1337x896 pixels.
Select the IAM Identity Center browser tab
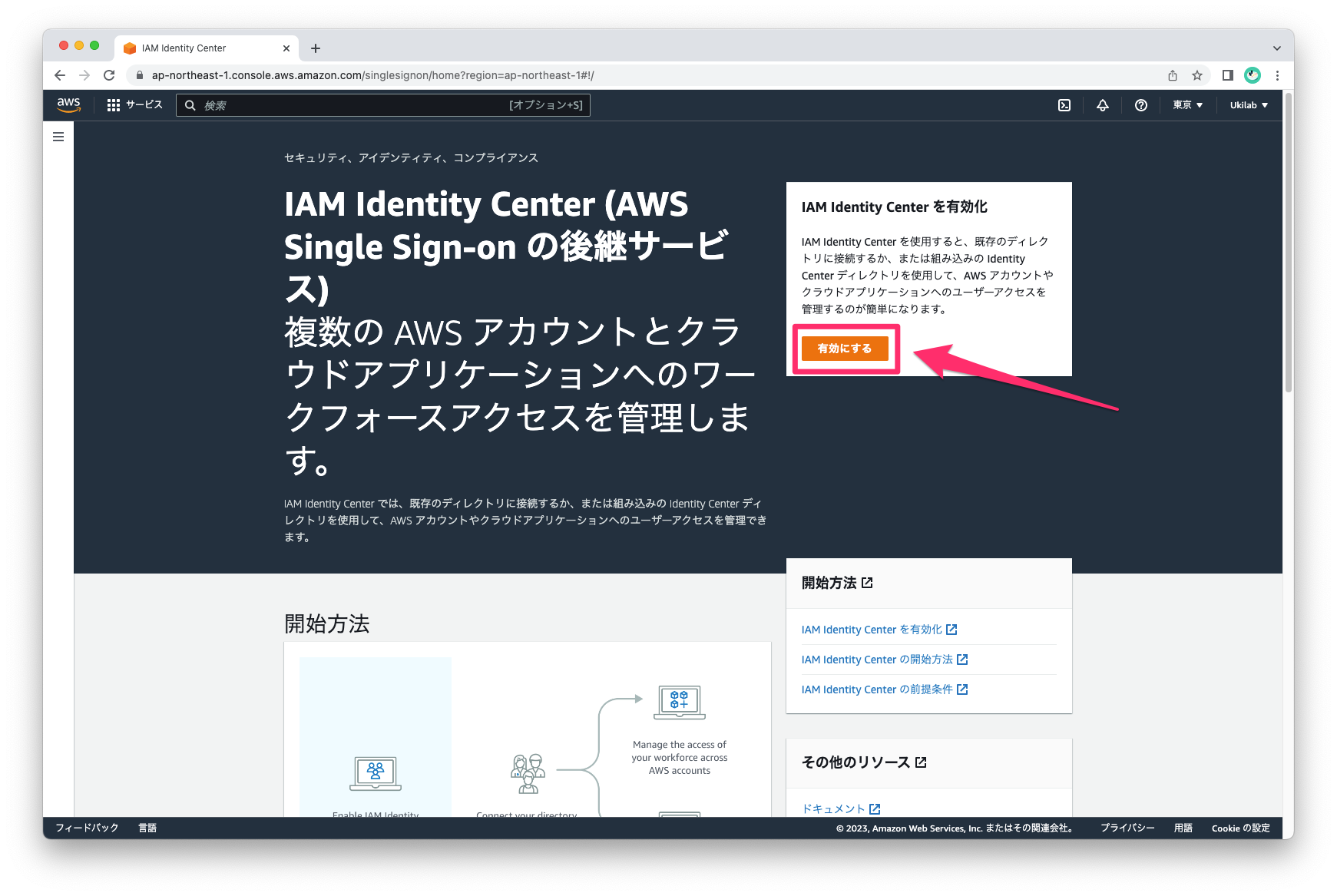[x=207, y=48]
